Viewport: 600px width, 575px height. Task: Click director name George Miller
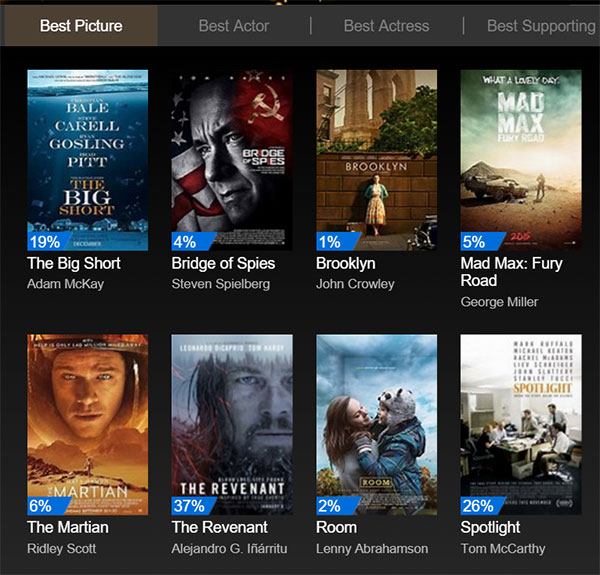(x=499, y=302)
